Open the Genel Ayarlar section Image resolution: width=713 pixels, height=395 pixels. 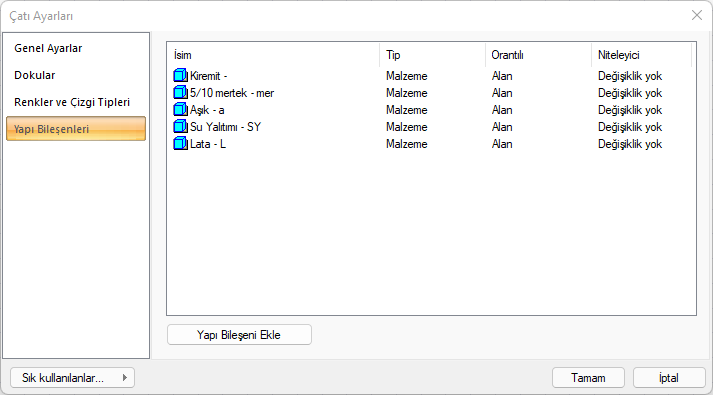48,48
